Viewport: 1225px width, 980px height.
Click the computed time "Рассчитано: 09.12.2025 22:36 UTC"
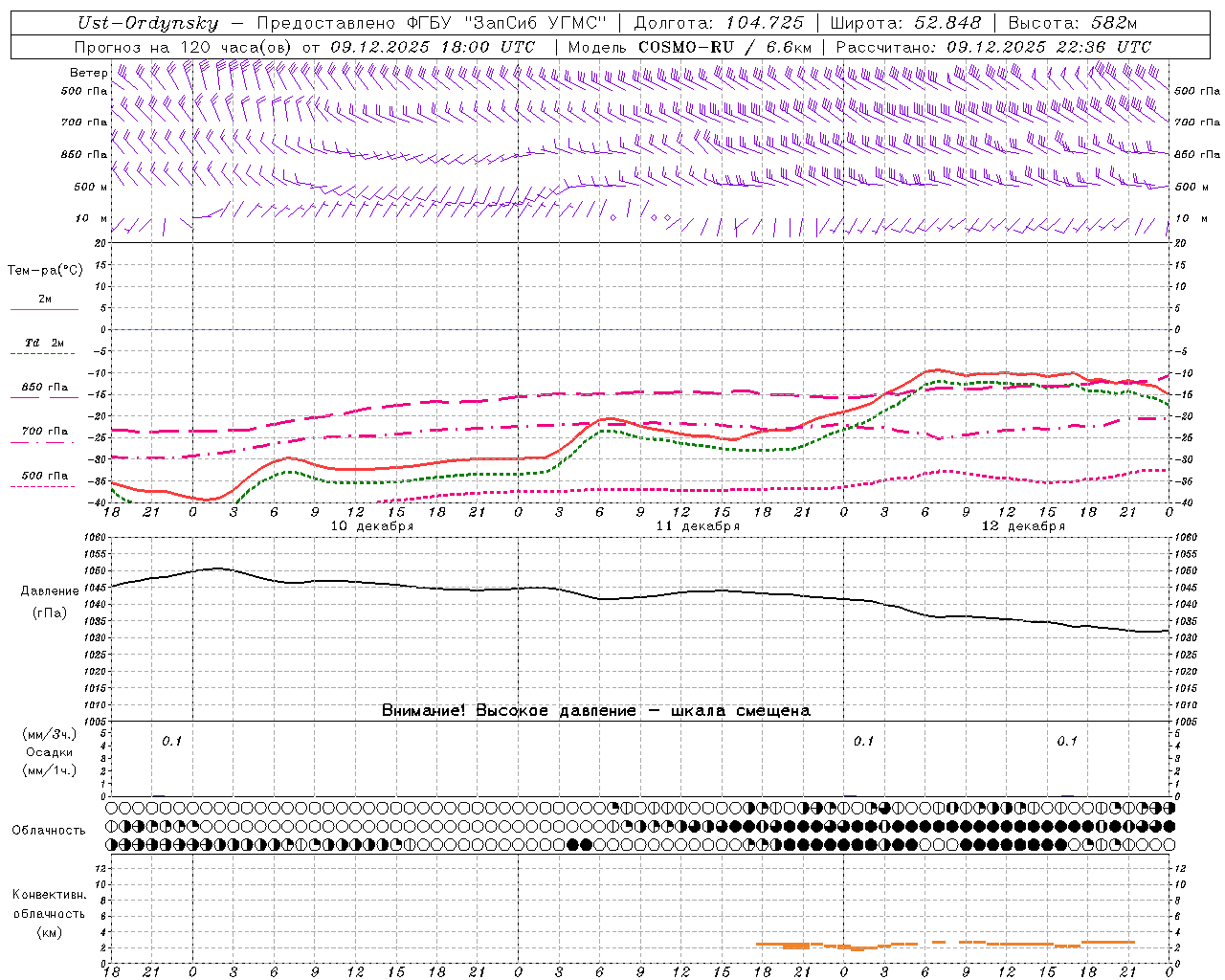click(993, 47)
